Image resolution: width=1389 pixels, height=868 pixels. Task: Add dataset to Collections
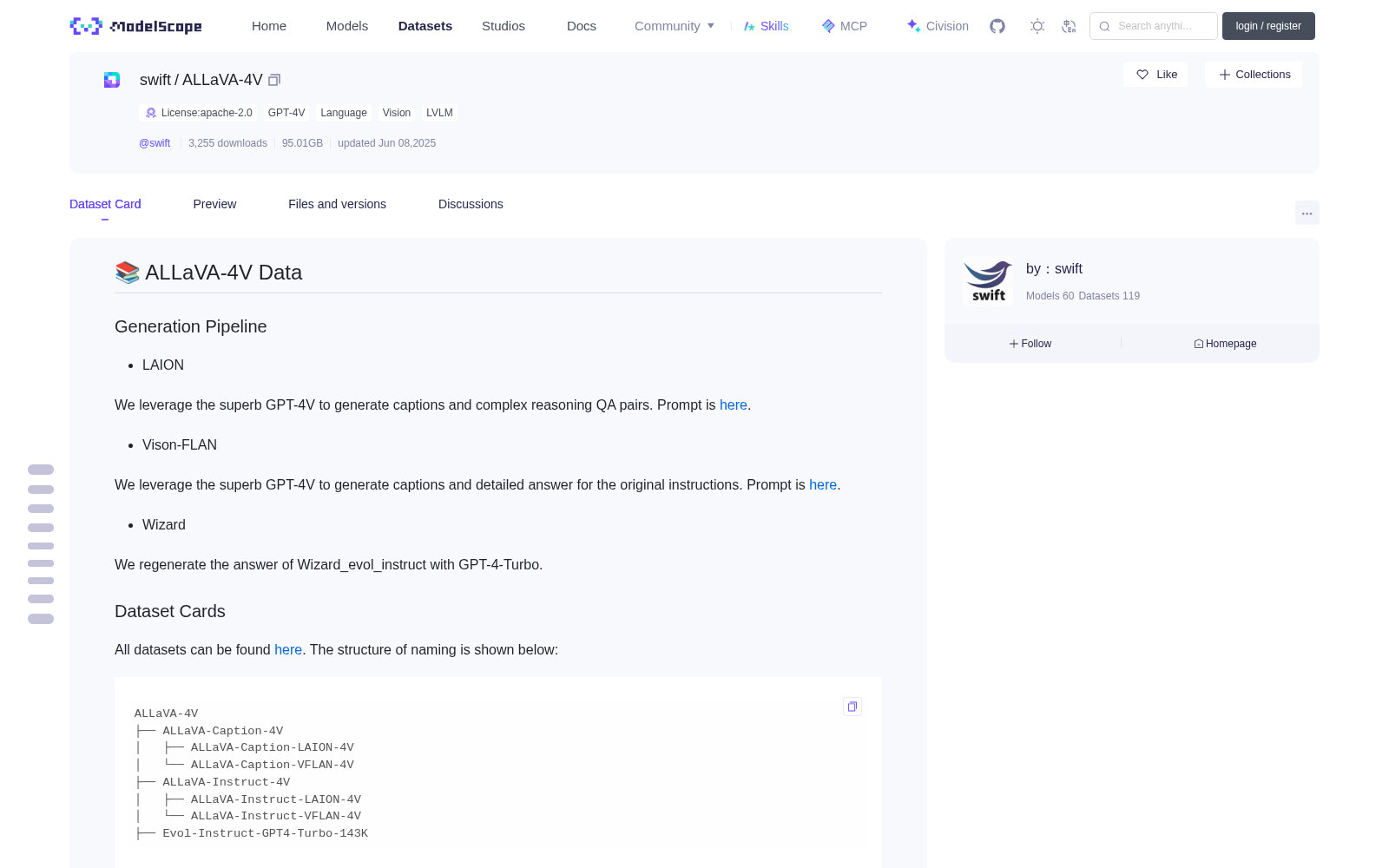pyautogui.click(x=1254, y=75)
